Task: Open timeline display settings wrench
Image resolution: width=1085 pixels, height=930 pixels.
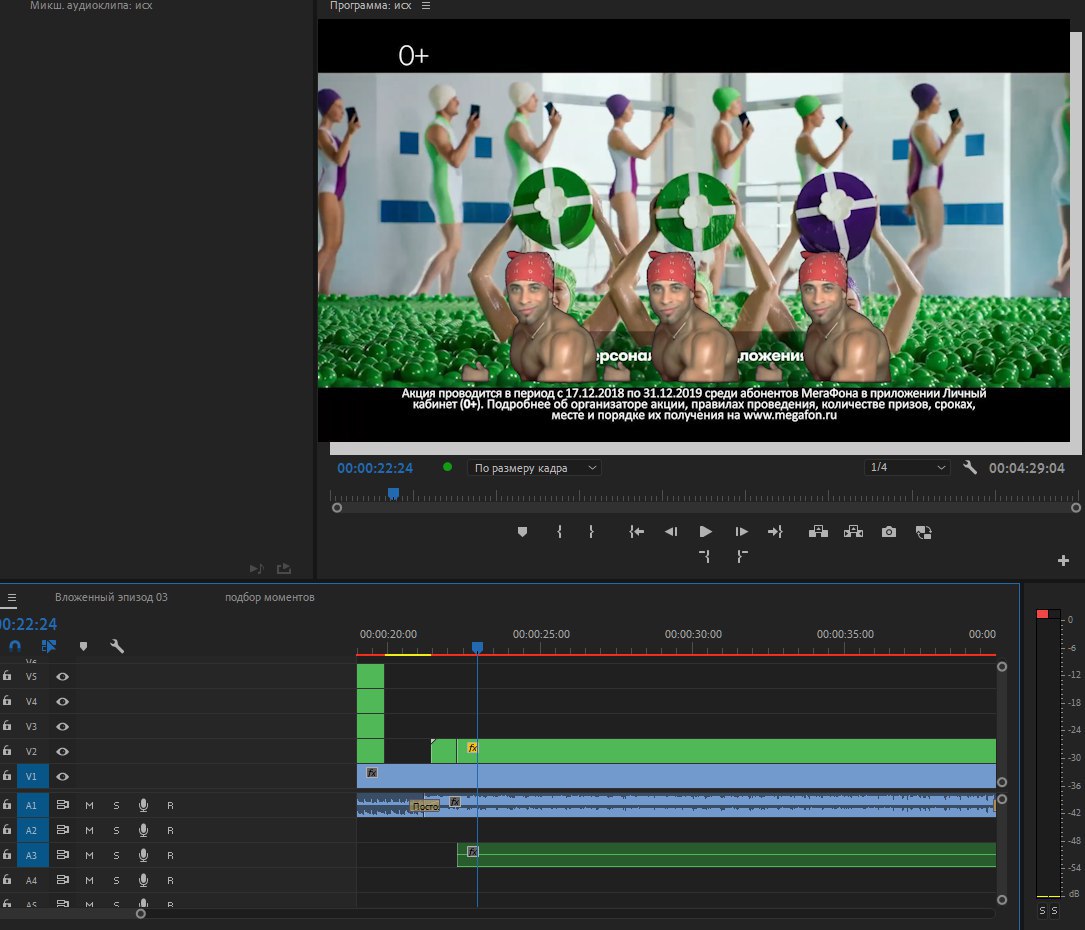Action: tap(117, 646)
